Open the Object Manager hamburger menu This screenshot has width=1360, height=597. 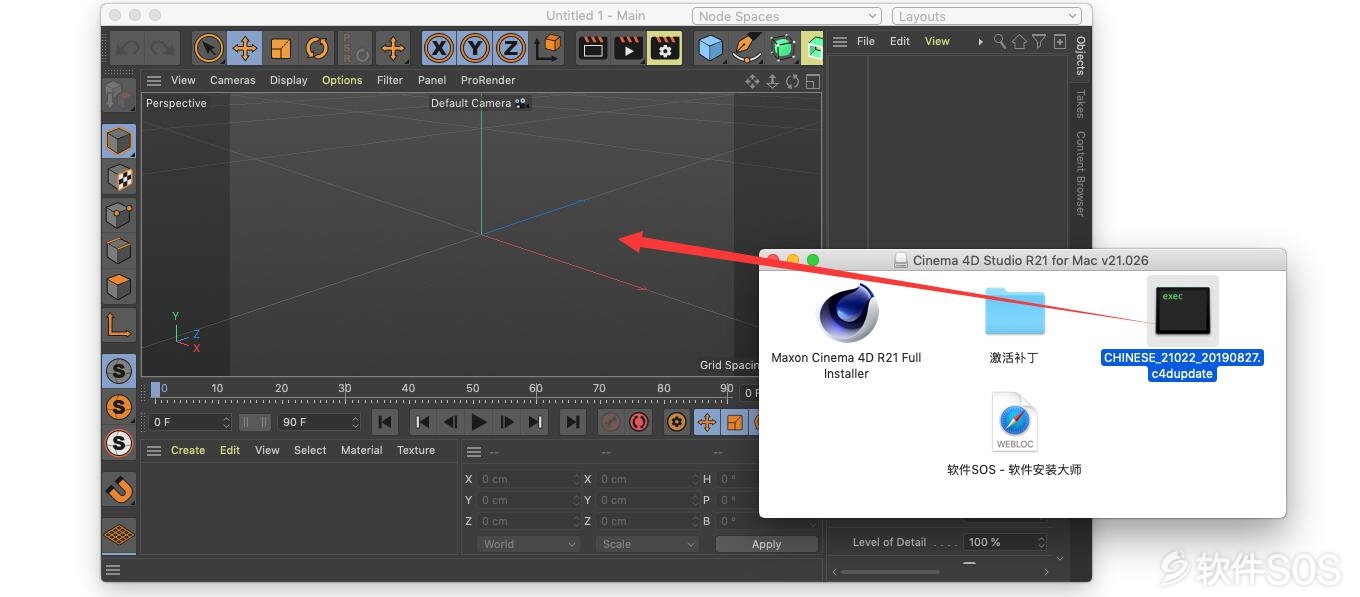tap(840, 41)
